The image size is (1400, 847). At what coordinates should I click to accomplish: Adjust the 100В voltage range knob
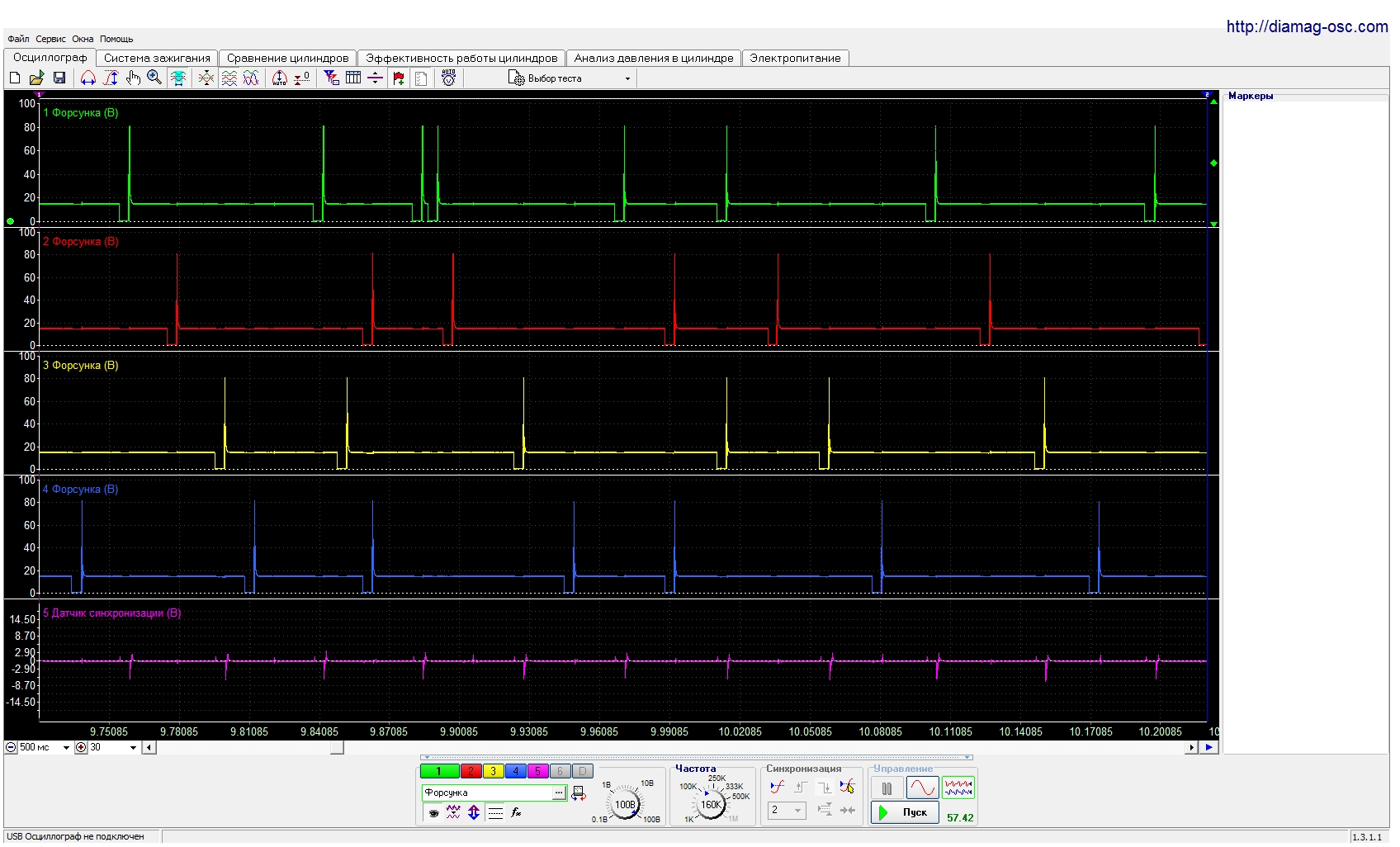pyautogui.click(x=626, y=804)
